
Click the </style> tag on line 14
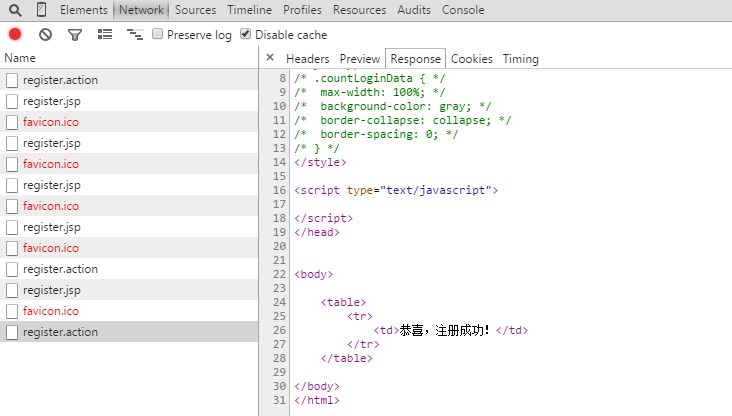[320, 162]
